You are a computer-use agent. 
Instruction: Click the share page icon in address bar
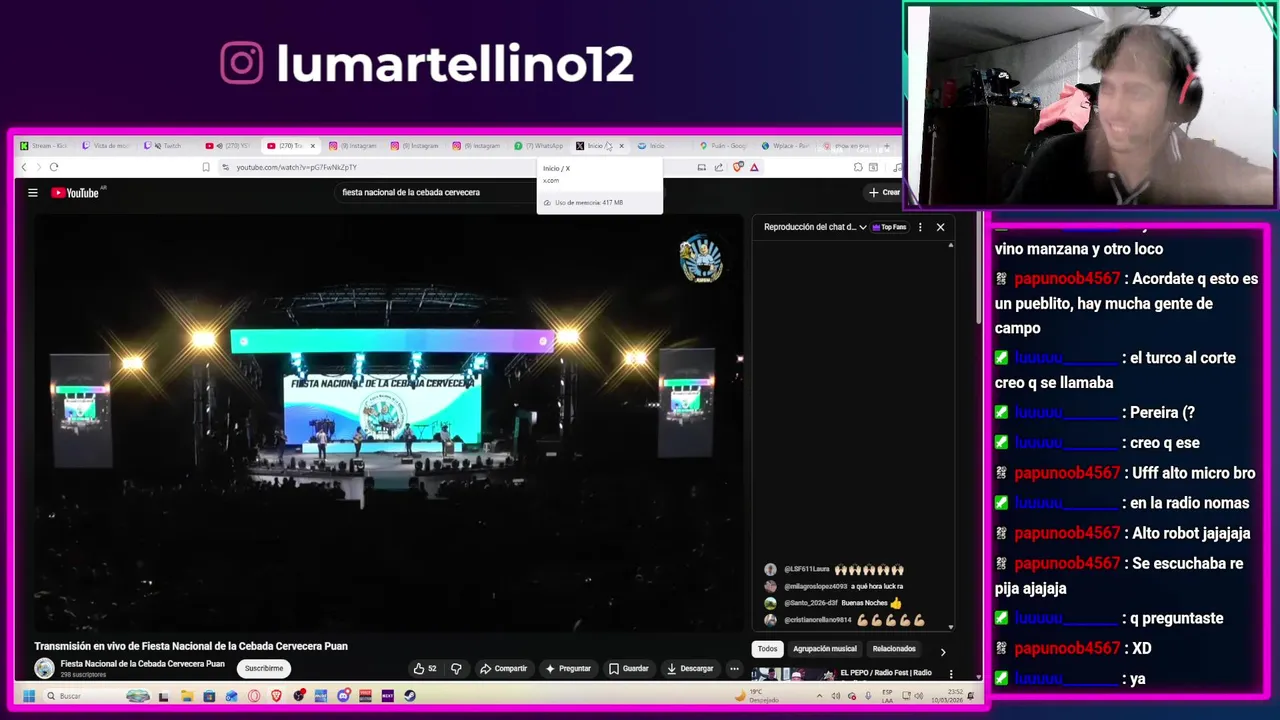point(718,167)
